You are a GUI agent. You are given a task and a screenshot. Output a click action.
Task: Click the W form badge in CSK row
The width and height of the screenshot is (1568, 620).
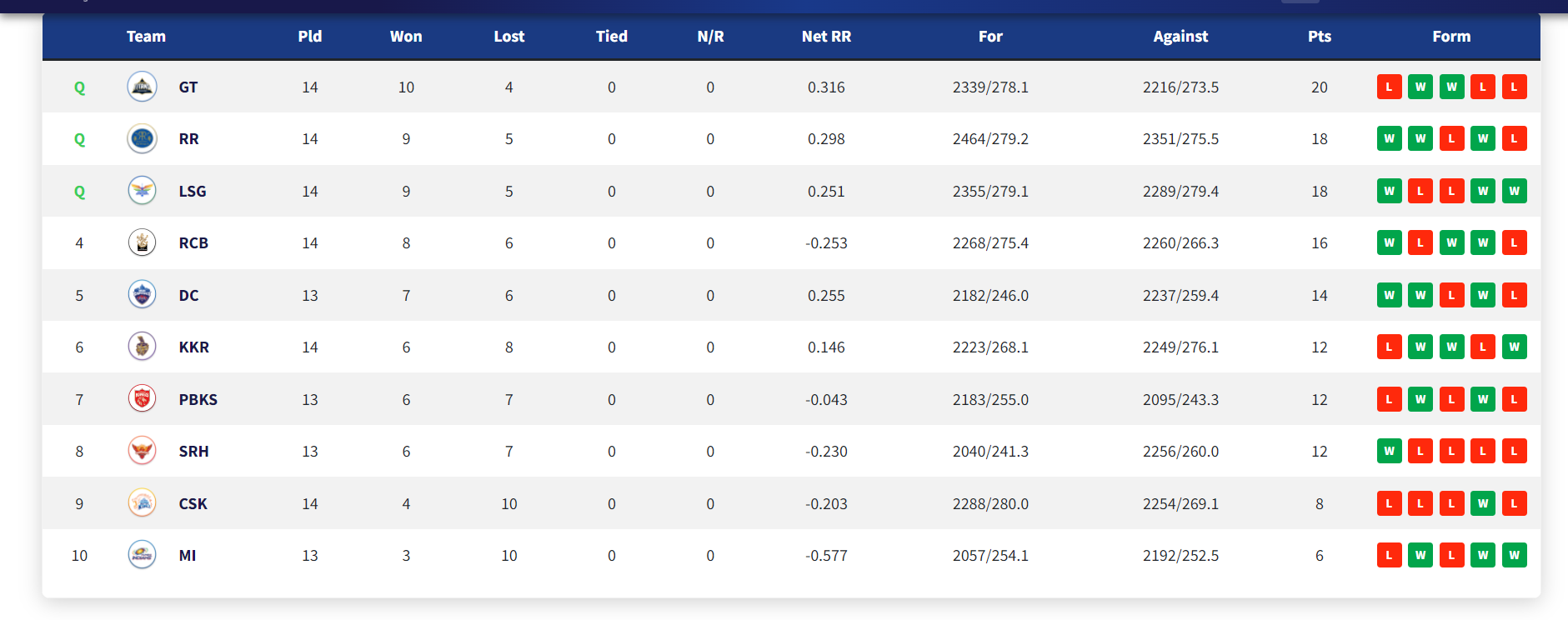pos(1483,503)
